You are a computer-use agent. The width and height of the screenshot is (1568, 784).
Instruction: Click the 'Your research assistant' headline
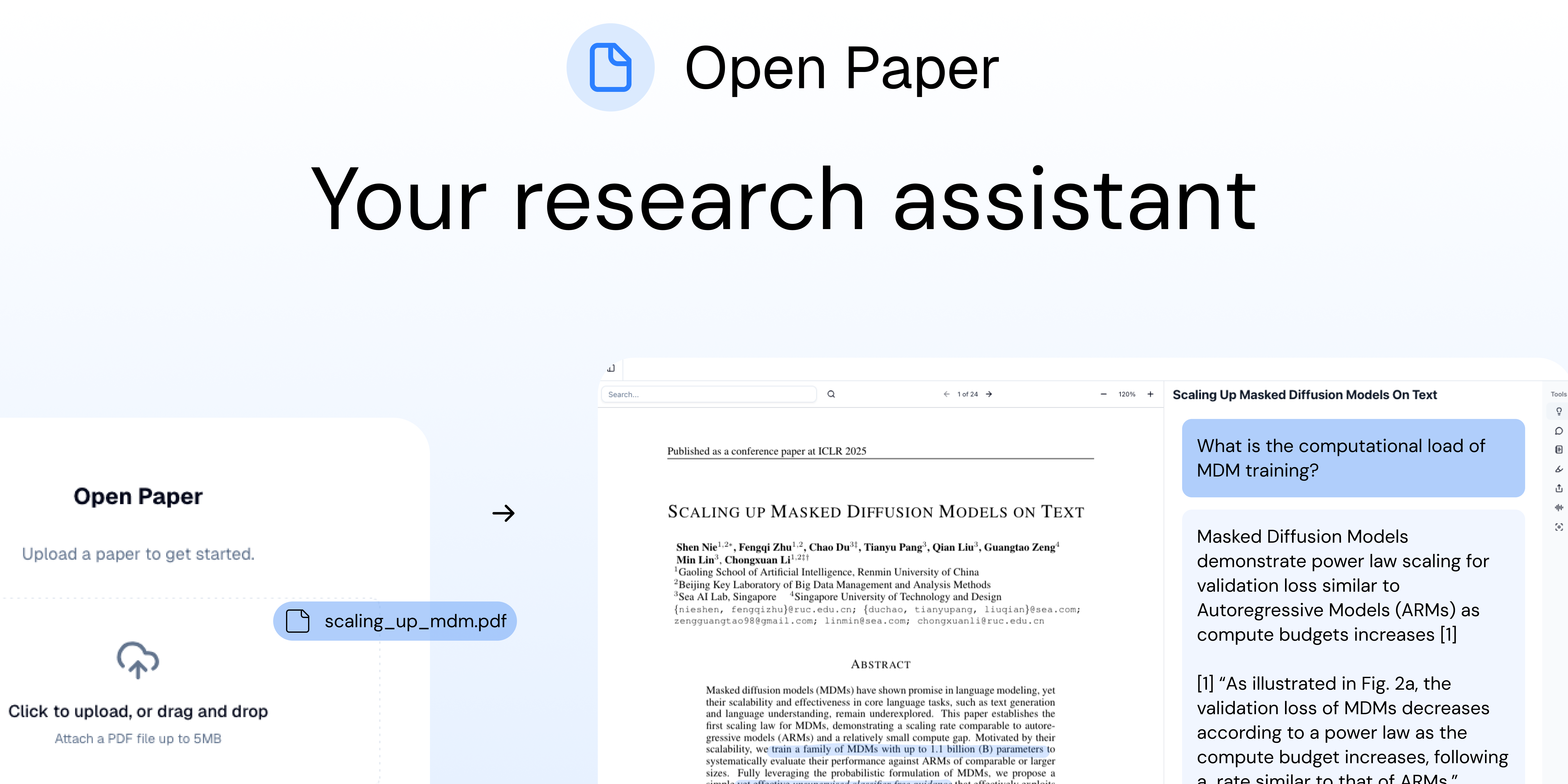click(783, 198)
